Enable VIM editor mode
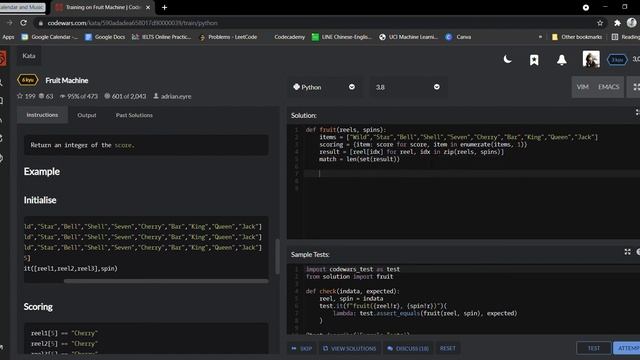 coord(582,87)
